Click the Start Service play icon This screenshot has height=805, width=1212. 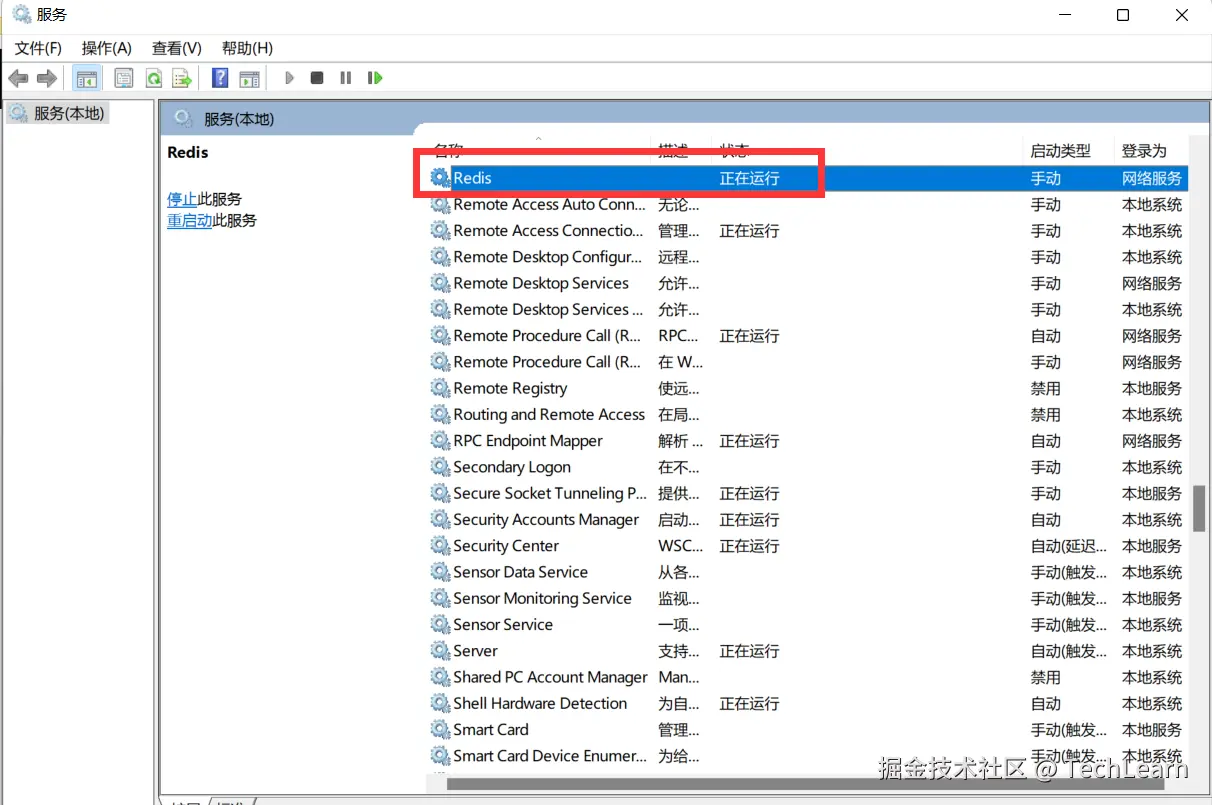coord(289,78)
